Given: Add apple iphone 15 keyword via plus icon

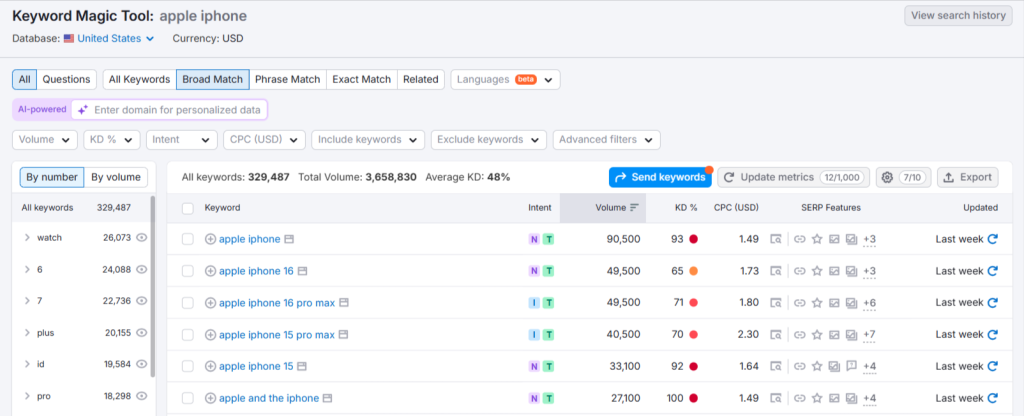Looking at the screenshot, I should pos(210,366).
